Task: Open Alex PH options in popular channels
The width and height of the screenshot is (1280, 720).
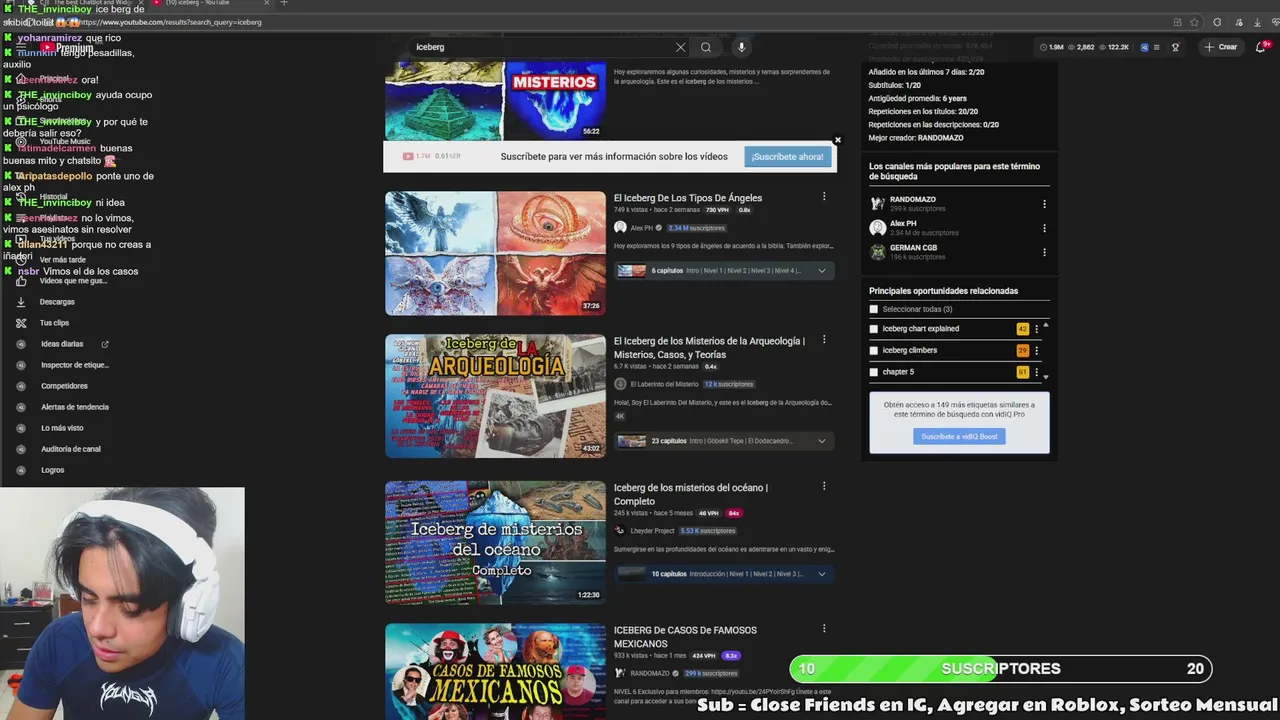Action: (1044, 228)
